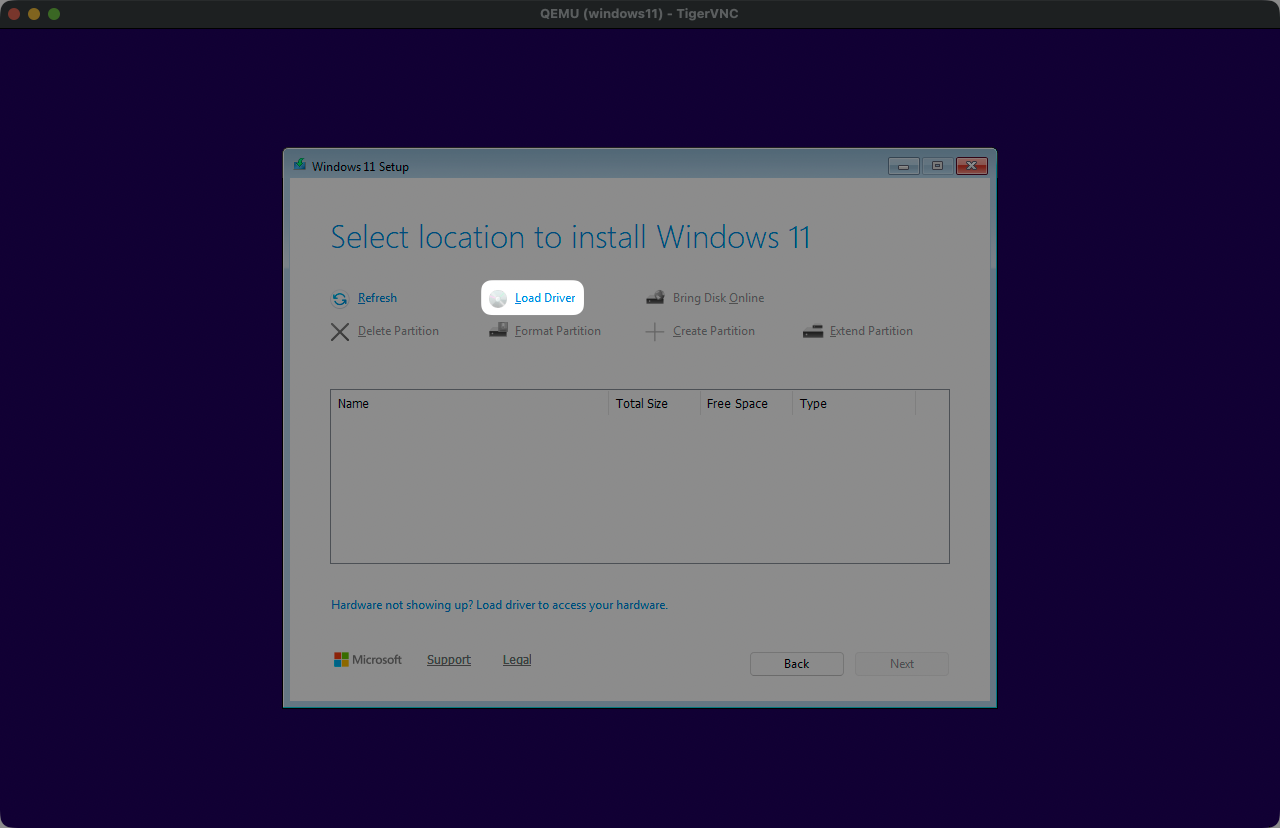Open the 'Hardware not showing up?' link

499,605
